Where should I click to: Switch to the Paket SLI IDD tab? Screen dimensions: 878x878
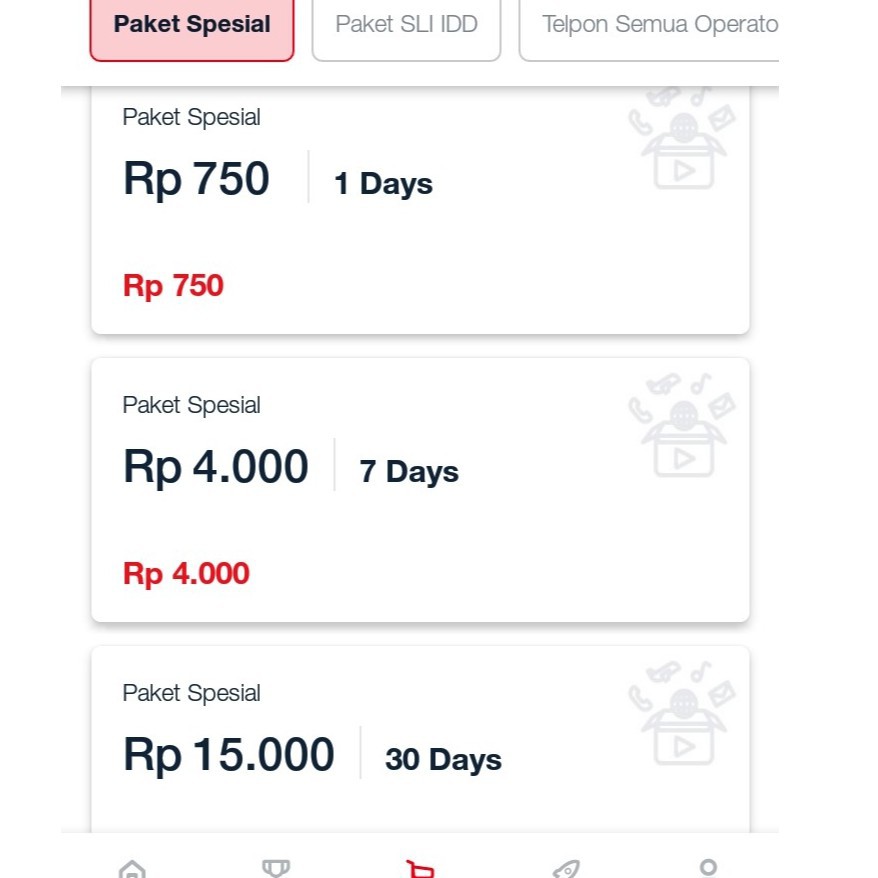tap(406, 24)
